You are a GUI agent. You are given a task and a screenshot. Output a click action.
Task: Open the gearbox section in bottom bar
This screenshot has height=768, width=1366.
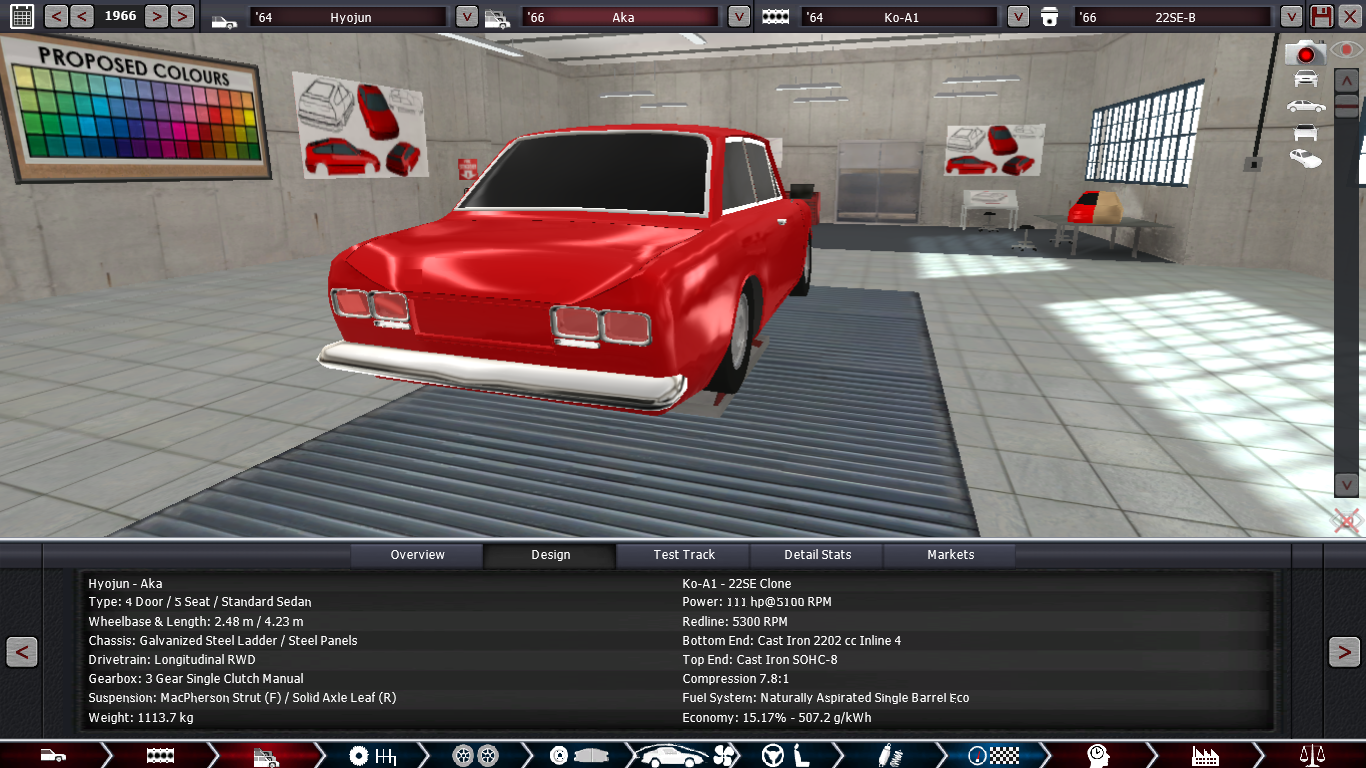[x=372, y=755]
